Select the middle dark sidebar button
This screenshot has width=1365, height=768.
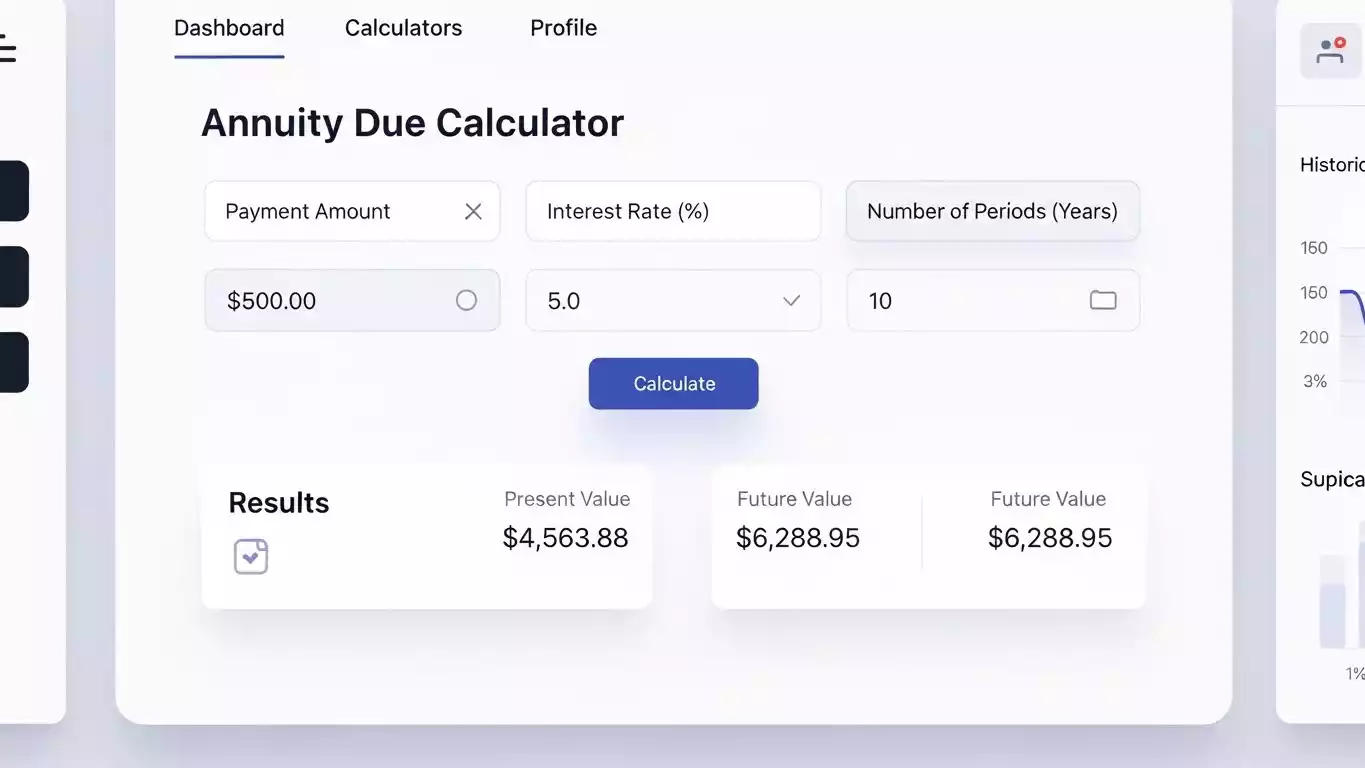click(x=14, y=277)
